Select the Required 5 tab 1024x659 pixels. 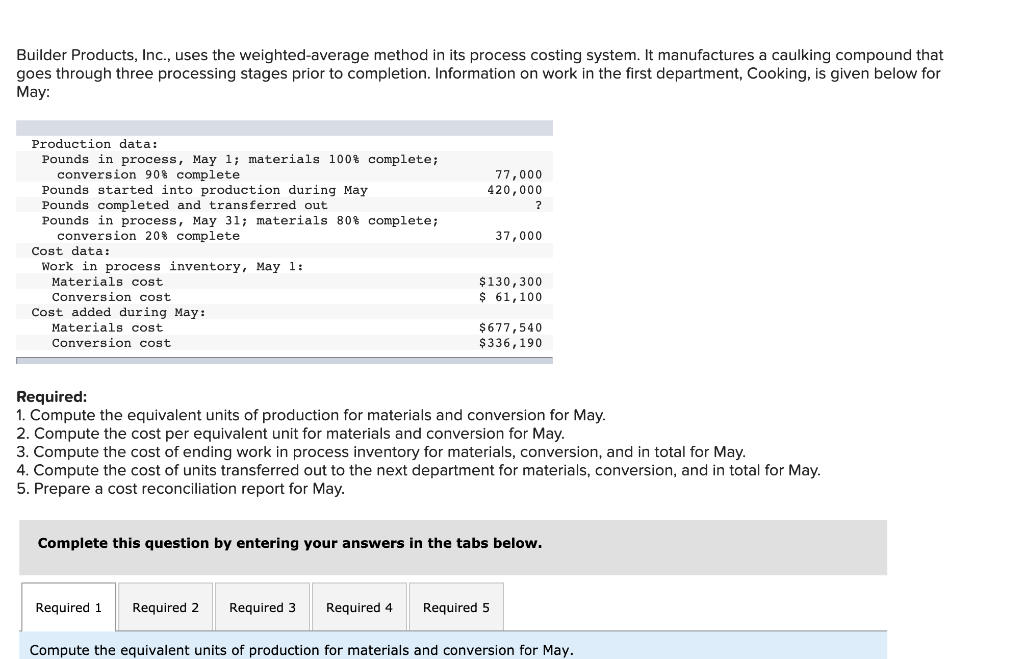[x=456, y=607]
